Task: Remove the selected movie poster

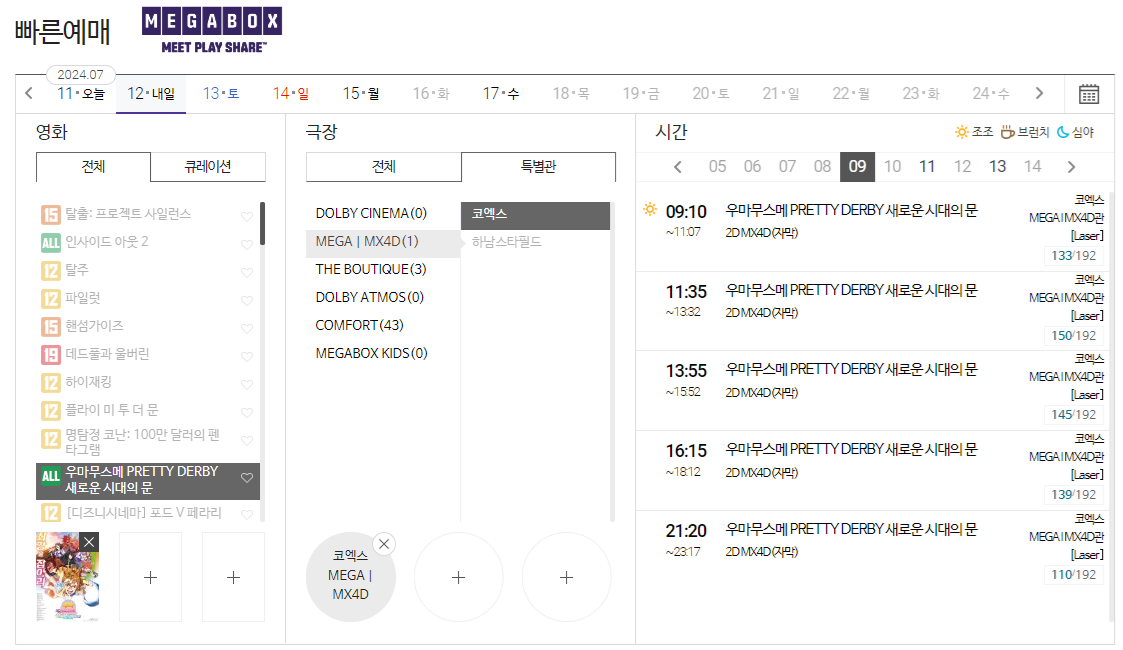Action: [89, 542]
